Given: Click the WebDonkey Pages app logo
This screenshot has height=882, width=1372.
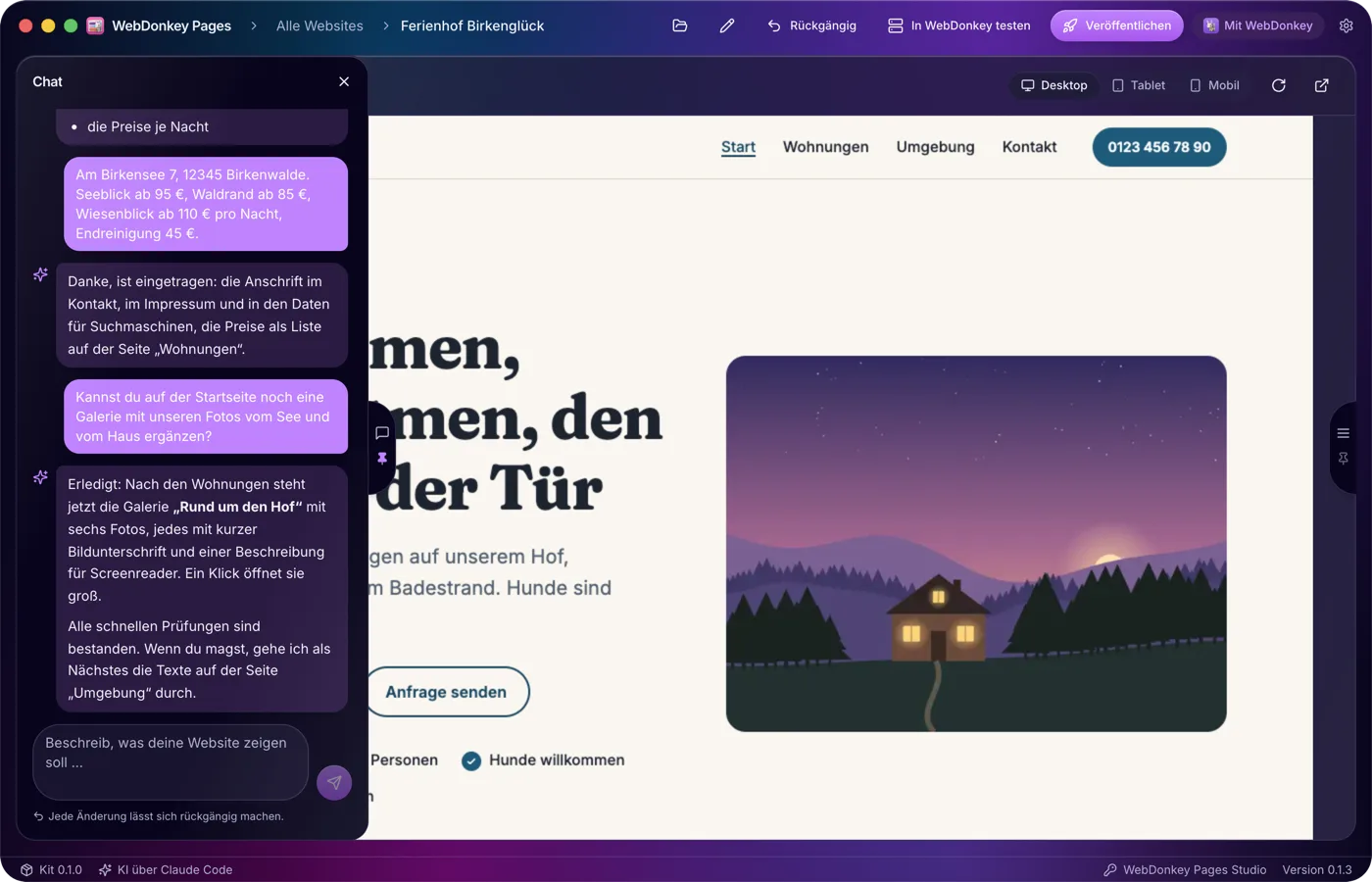Looking at the screenshot, I should 95,25.
